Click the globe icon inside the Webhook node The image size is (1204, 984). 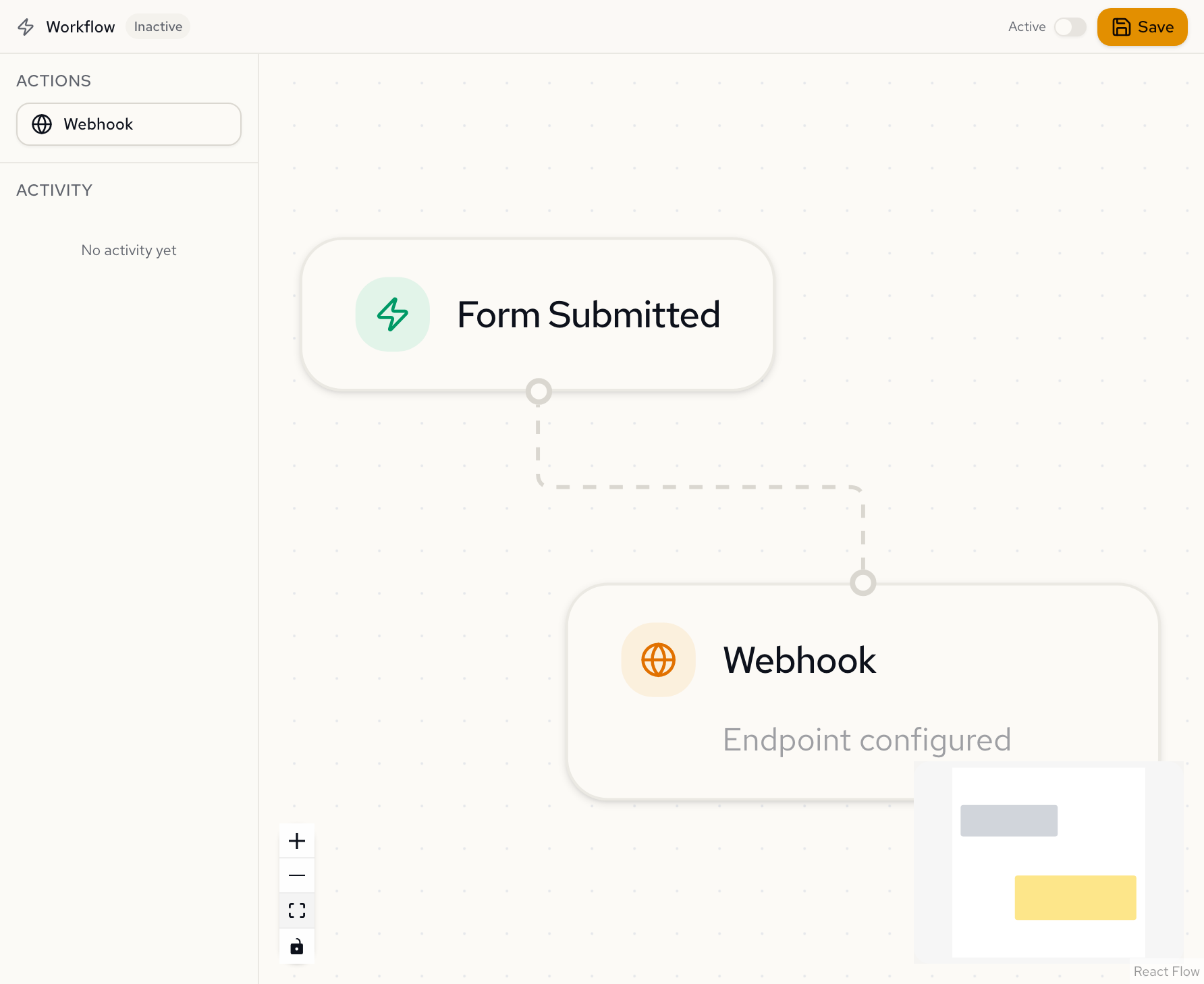tap(659, 660)
